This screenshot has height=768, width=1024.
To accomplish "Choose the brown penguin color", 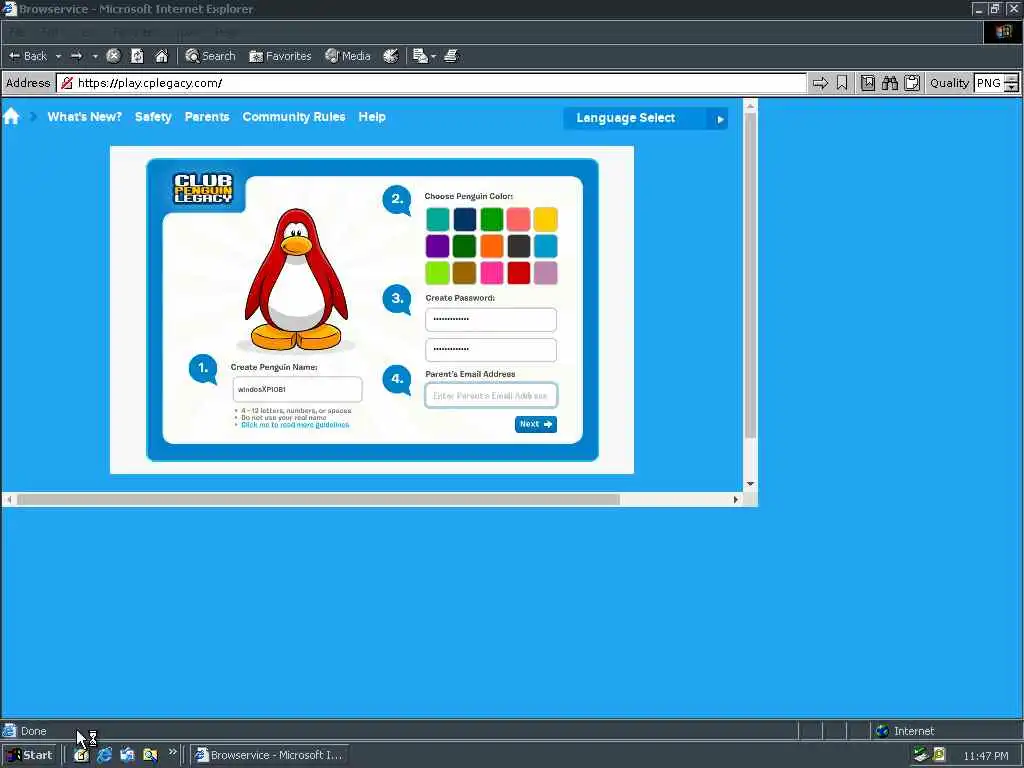I will coord(464,273).
